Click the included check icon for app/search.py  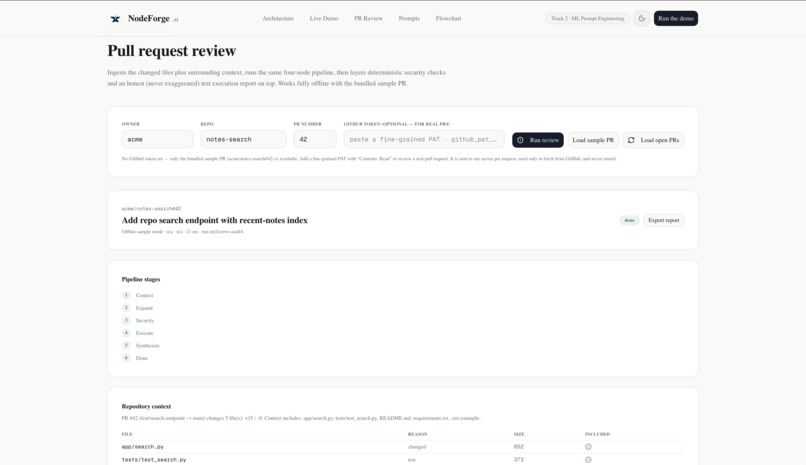[588, 447]
